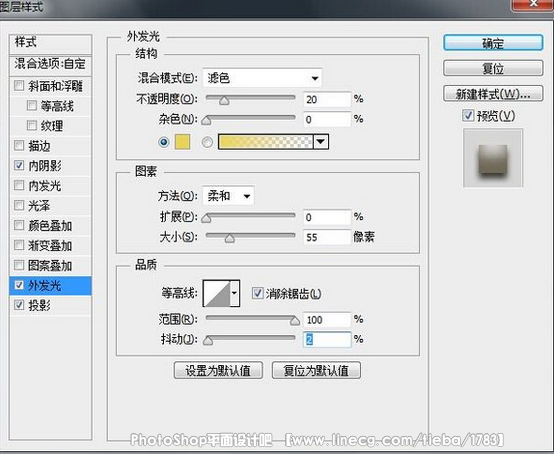
Task: Click the layer style preview thumbnail
Action: coord(493,158)
